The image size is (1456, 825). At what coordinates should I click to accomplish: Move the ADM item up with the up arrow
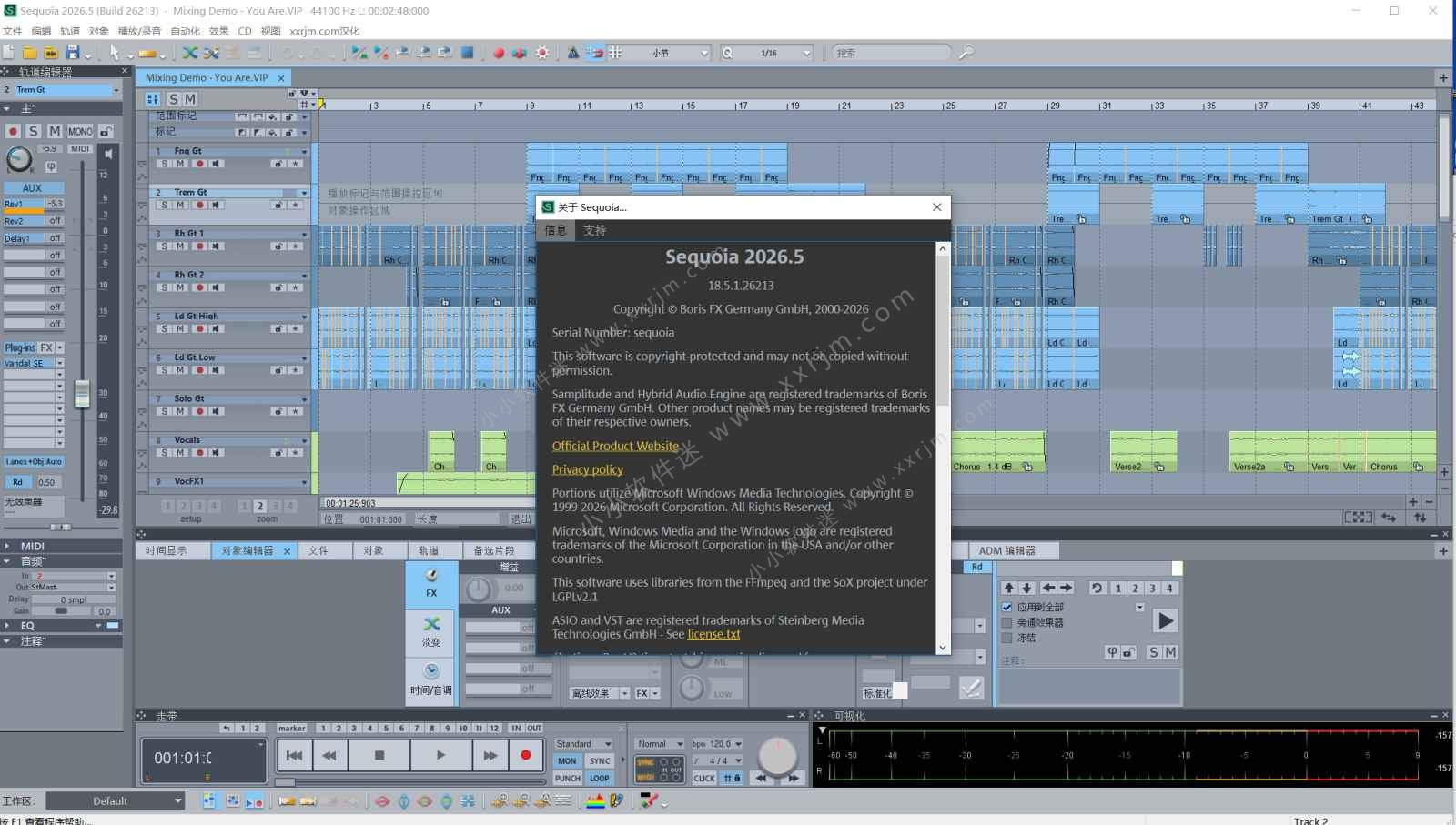click(1008, 589)
